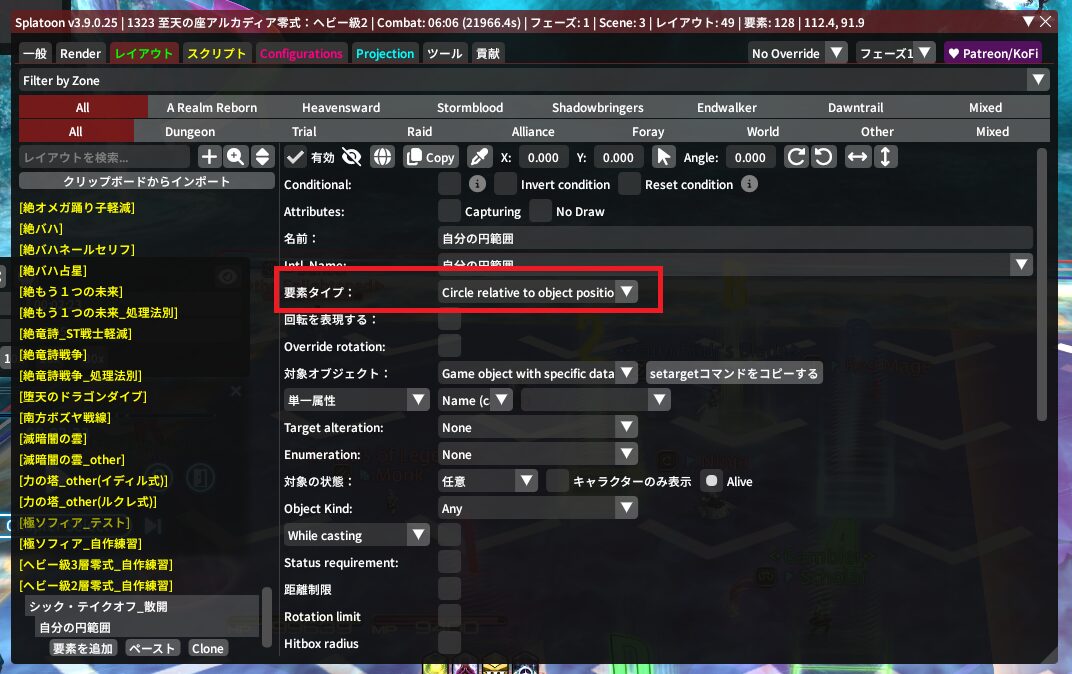Click the horizontal flip arrows icon
Image resolution: width=1072 pixels, height=674 pixels.
point(857,157)
